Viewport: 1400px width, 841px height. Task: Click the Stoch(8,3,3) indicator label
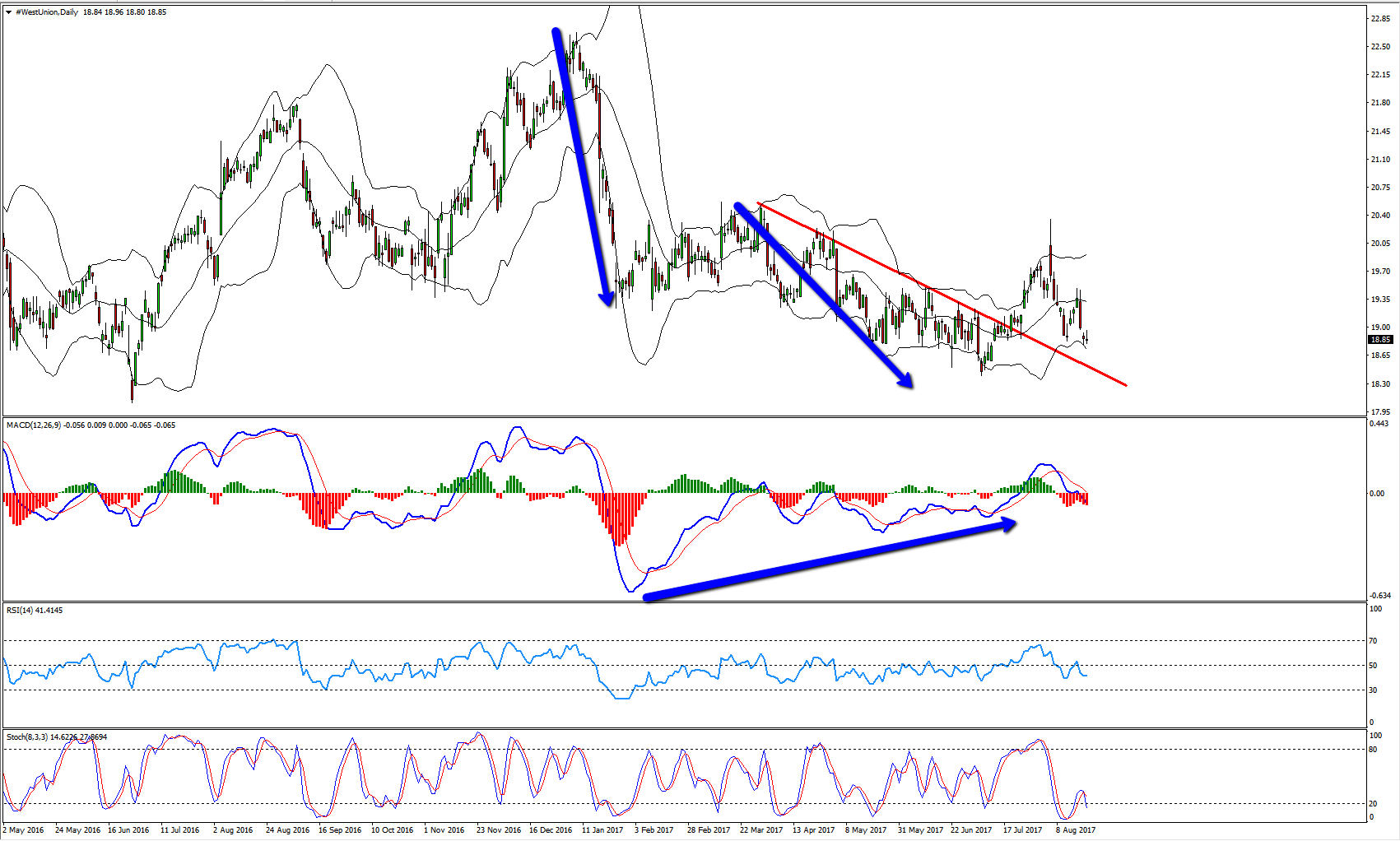click(x=26, y=737)
